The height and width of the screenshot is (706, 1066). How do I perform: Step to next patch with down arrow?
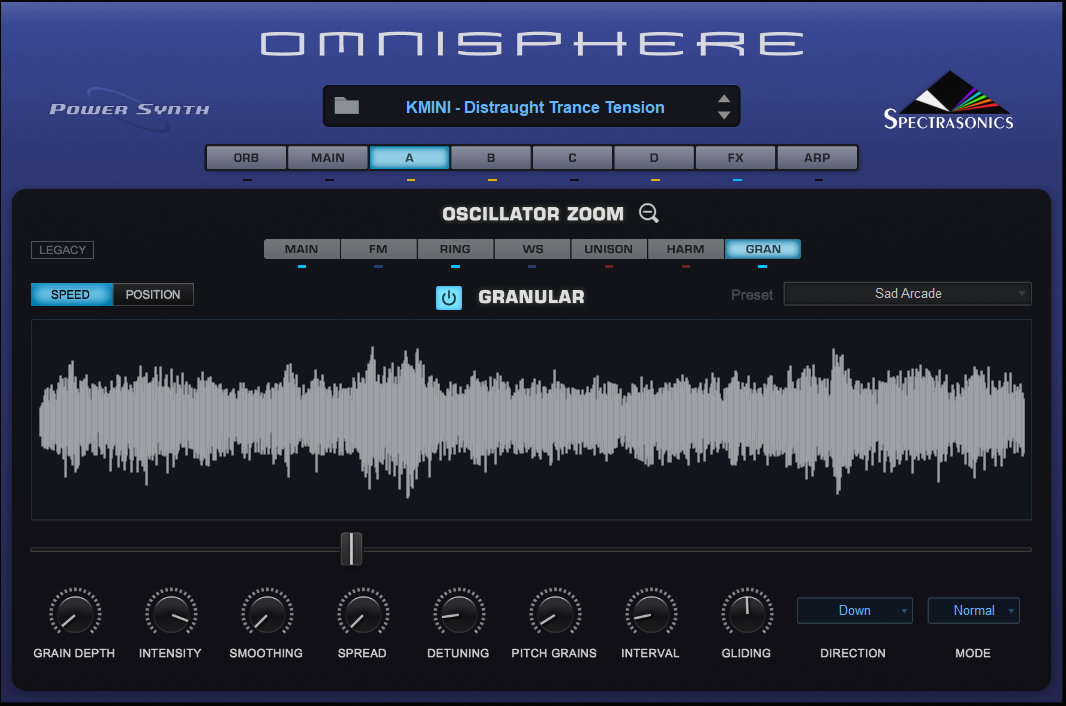724,115
